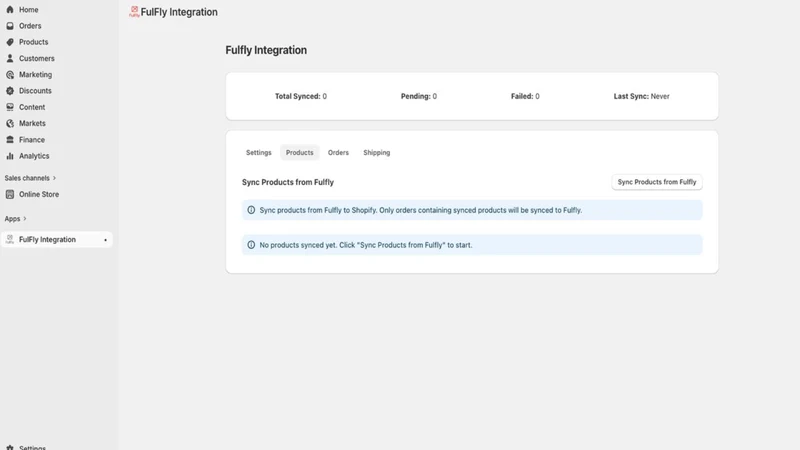
Task: Click the No products synced yet message
Action: (366, 245)
